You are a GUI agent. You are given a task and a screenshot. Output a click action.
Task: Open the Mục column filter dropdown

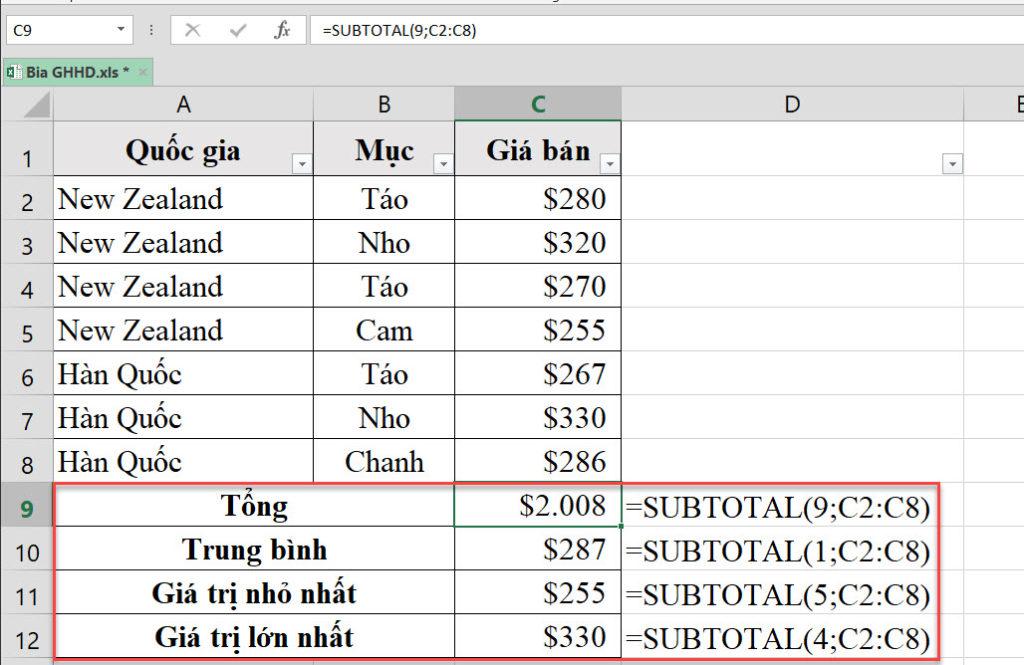click(442, 161)
